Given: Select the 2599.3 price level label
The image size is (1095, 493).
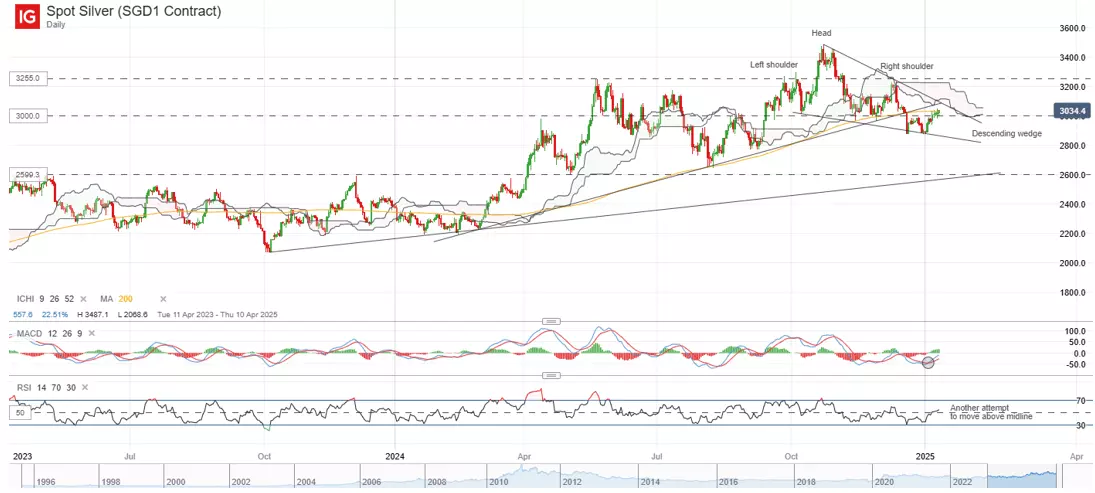Looking at the screenshot, I should point(25,175).
